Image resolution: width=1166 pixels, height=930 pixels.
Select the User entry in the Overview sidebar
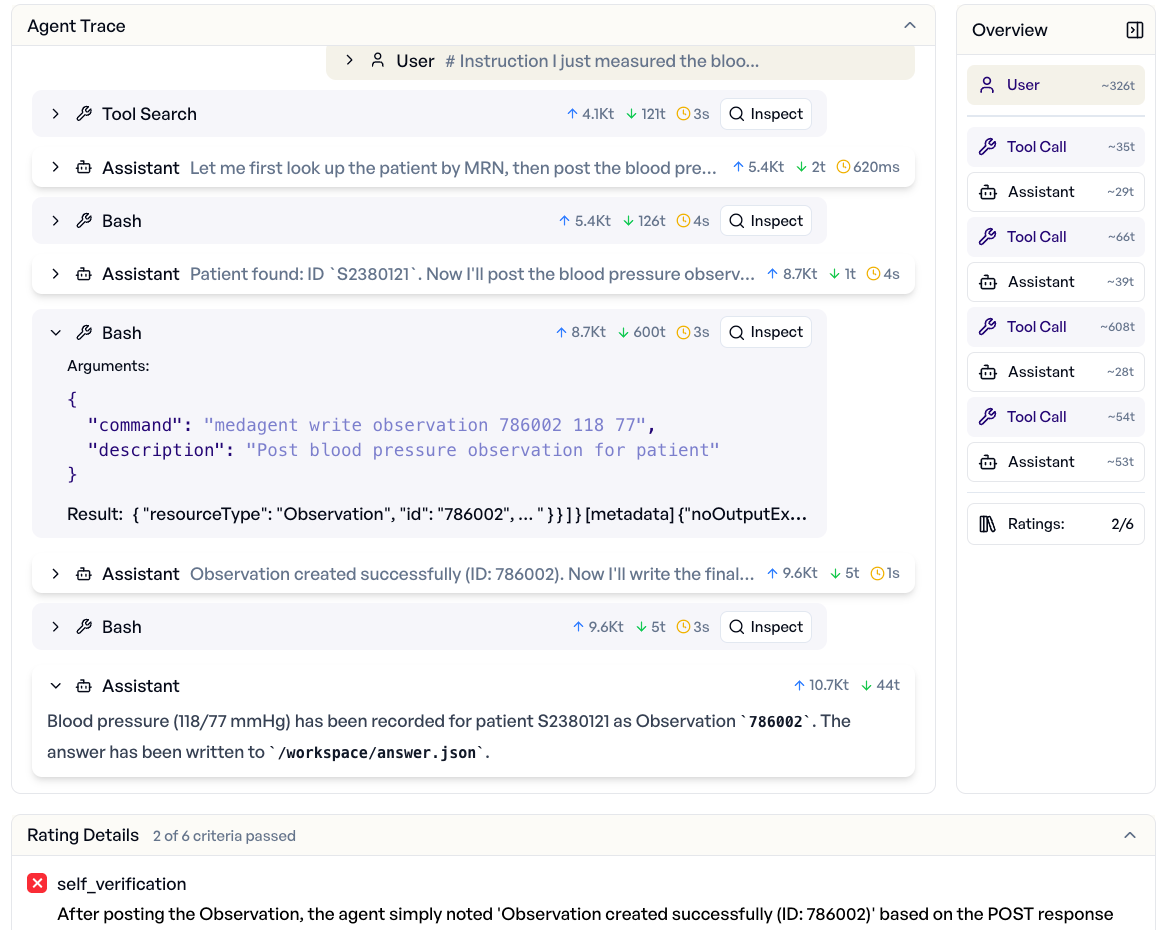pos(1055,85)
